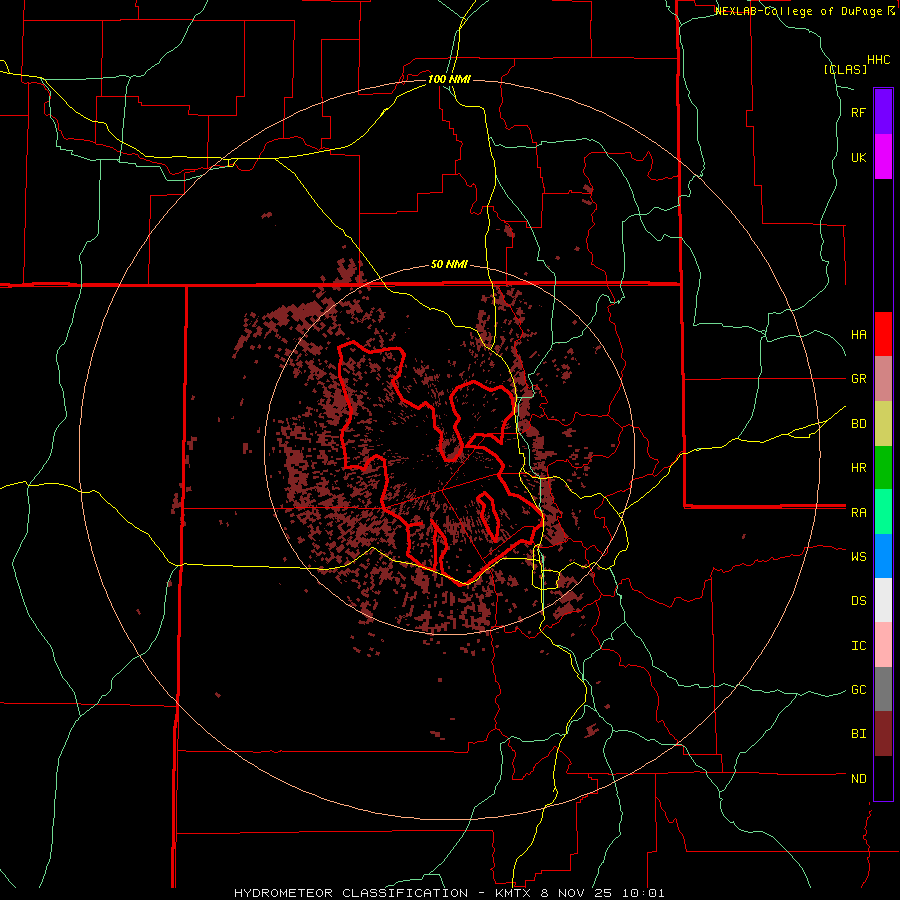Click the UK legend label text

(859, 157)
